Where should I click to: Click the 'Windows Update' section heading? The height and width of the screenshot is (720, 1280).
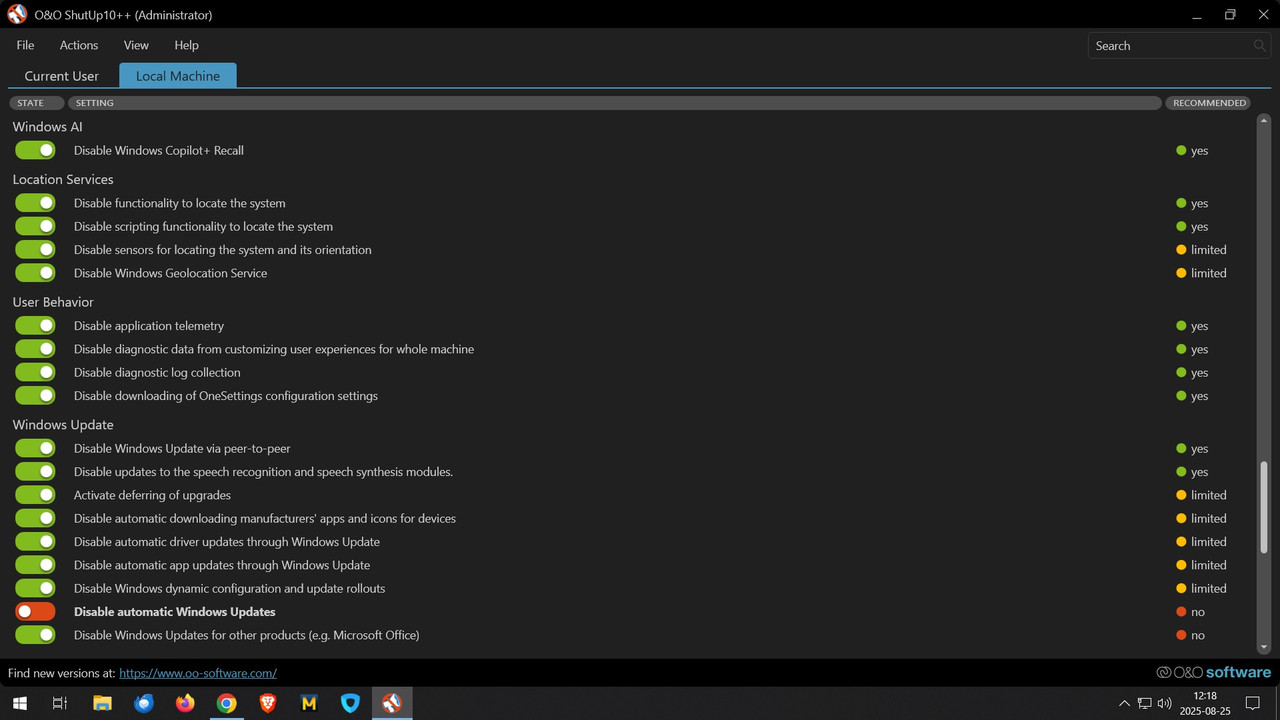(63, 425)
